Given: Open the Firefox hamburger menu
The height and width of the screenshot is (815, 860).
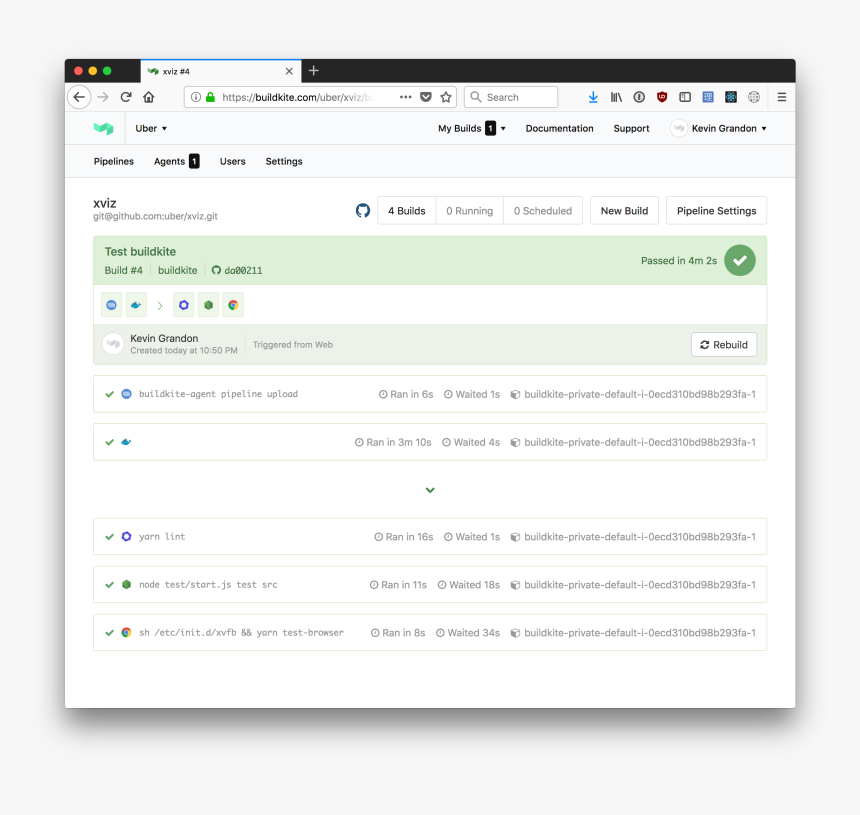Looking at the screenshot, I should point(782,97).
